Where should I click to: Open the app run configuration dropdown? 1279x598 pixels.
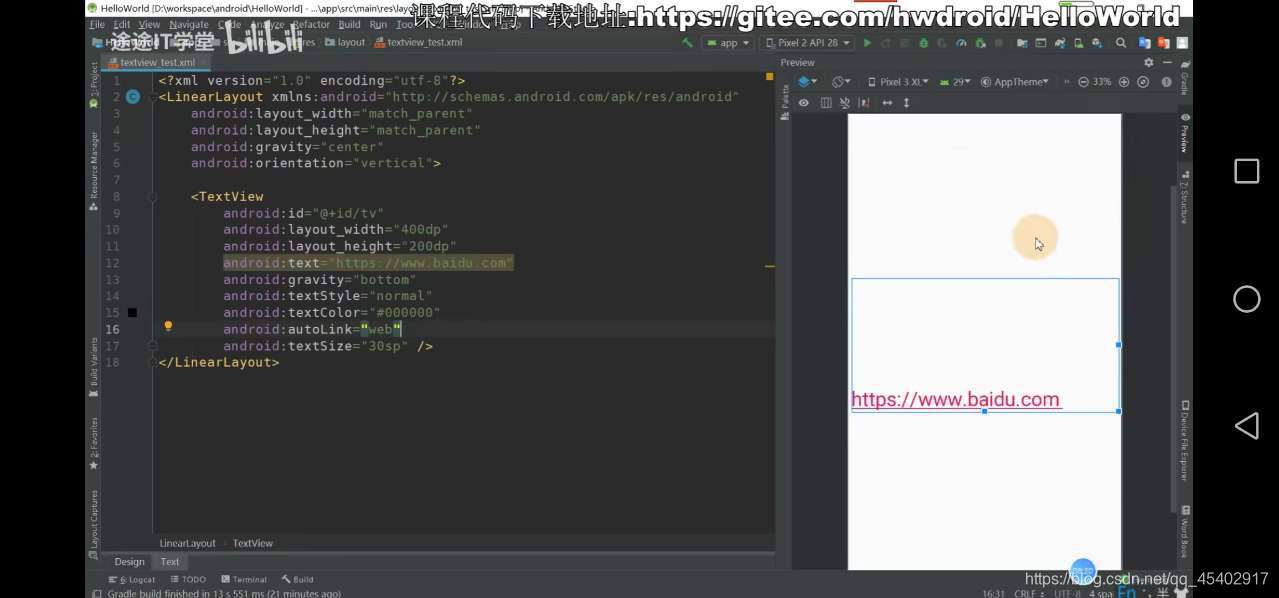(728, 43)
